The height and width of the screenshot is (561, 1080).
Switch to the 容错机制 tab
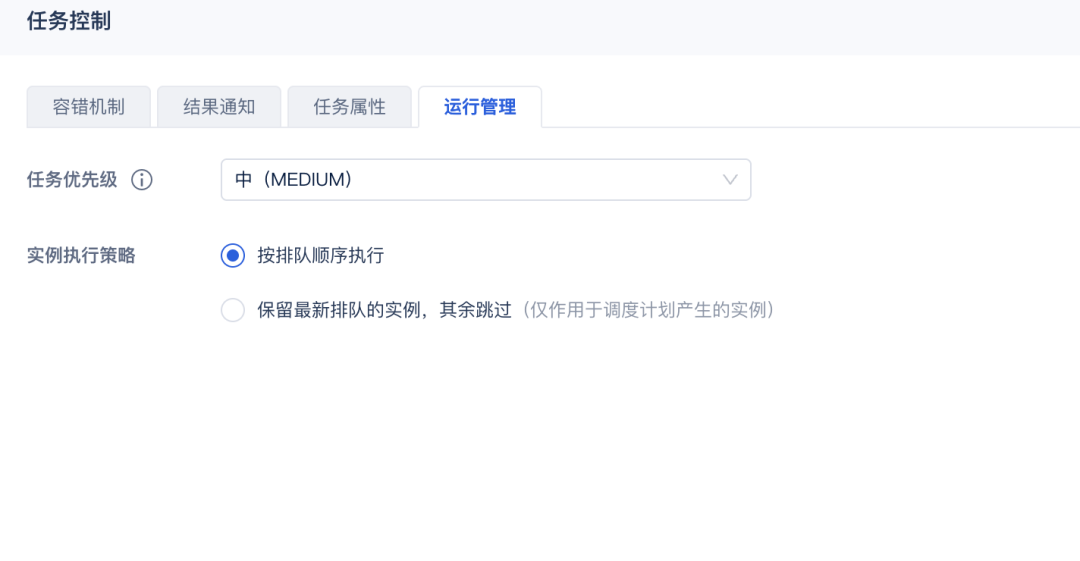(x=88, y=107)
